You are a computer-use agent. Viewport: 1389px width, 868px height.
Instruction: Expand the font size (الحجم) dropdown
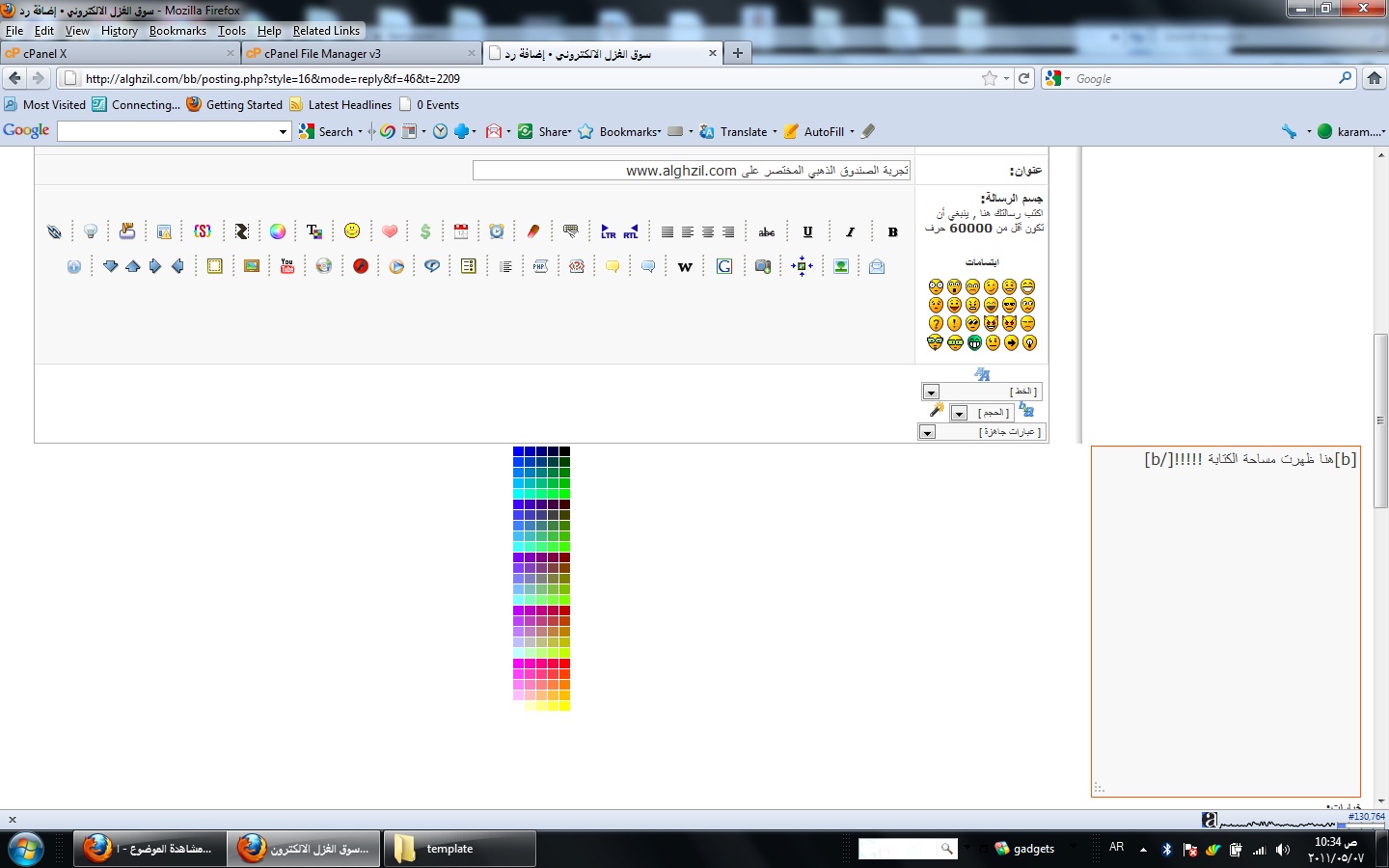coord(959,414)
